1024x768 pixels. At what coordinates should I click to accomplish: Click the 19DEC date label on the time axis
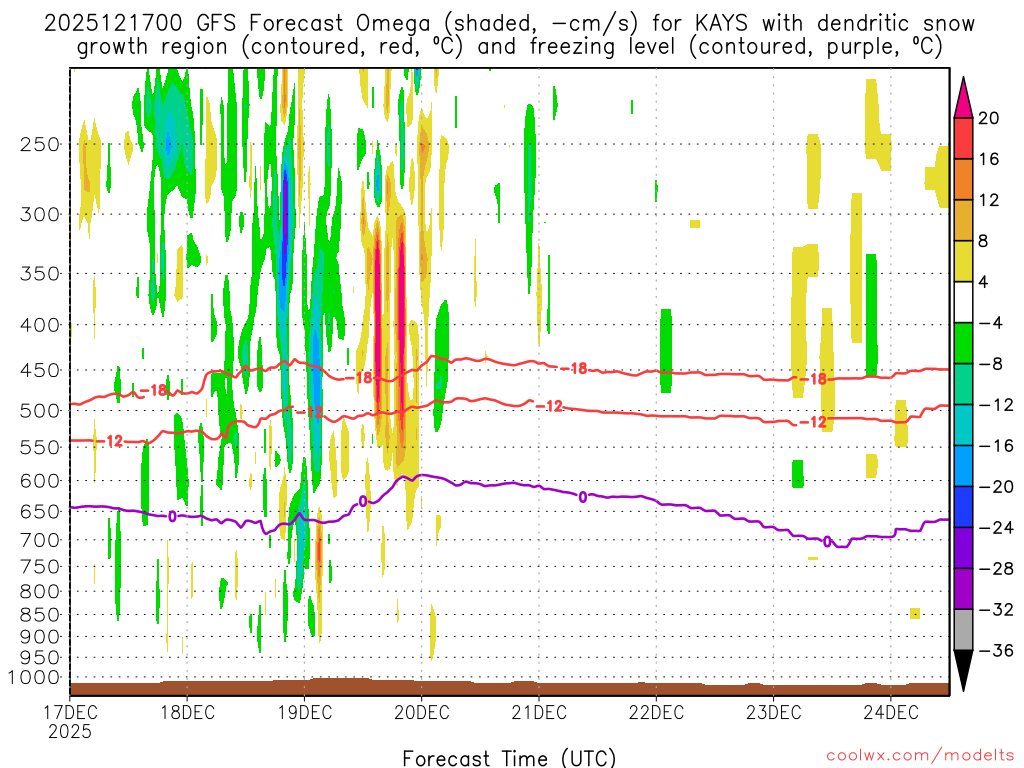coord(303,713)
